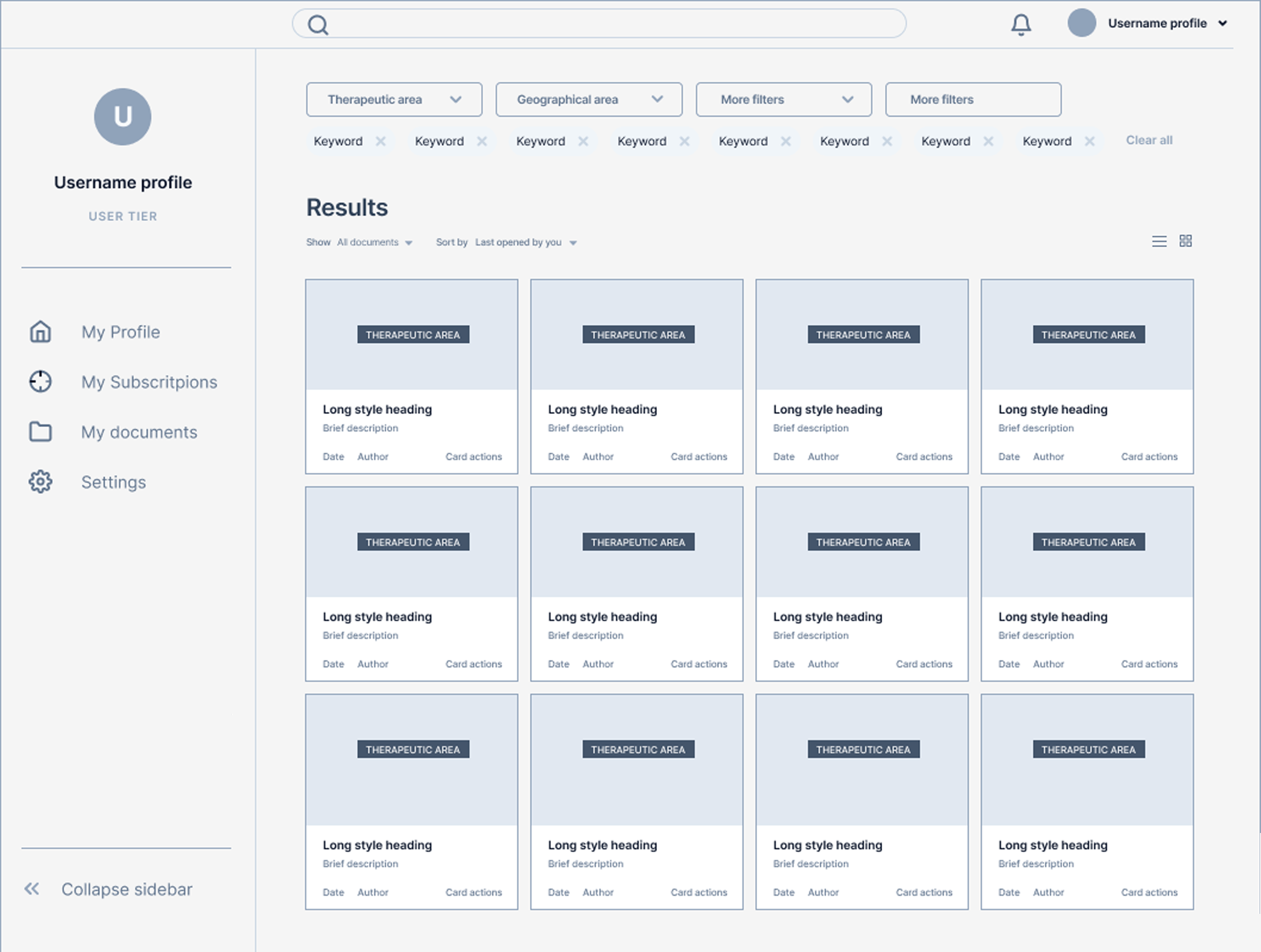
Task: Open notifications via the bell icon
Action: tap(1021, 24)
